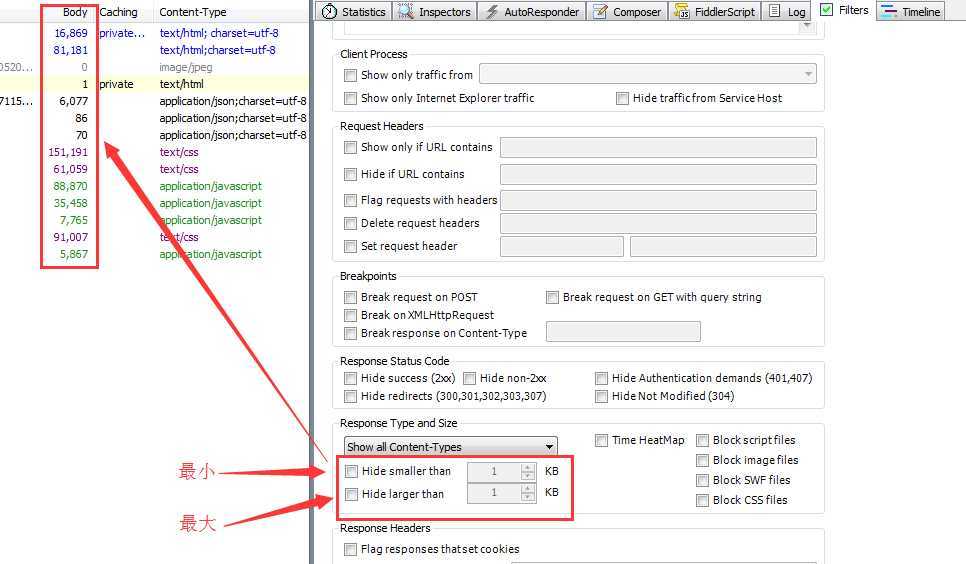
Task: Click the Flag requests with headers field
Action: click(x=658, y=200)
